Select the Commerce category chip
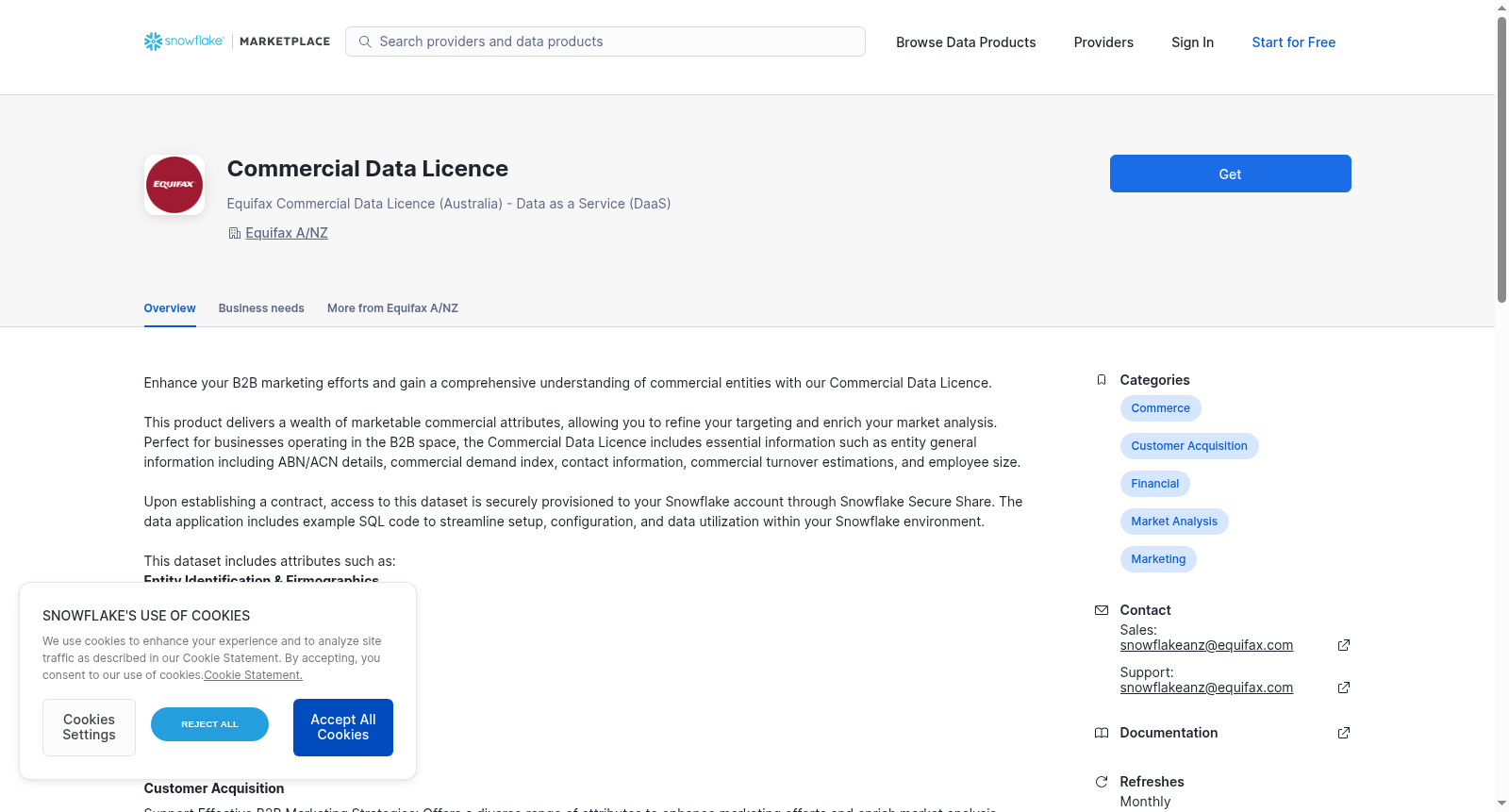Image resolution: width=1509 pixels, height=812 pixels. click(1160, 408)
